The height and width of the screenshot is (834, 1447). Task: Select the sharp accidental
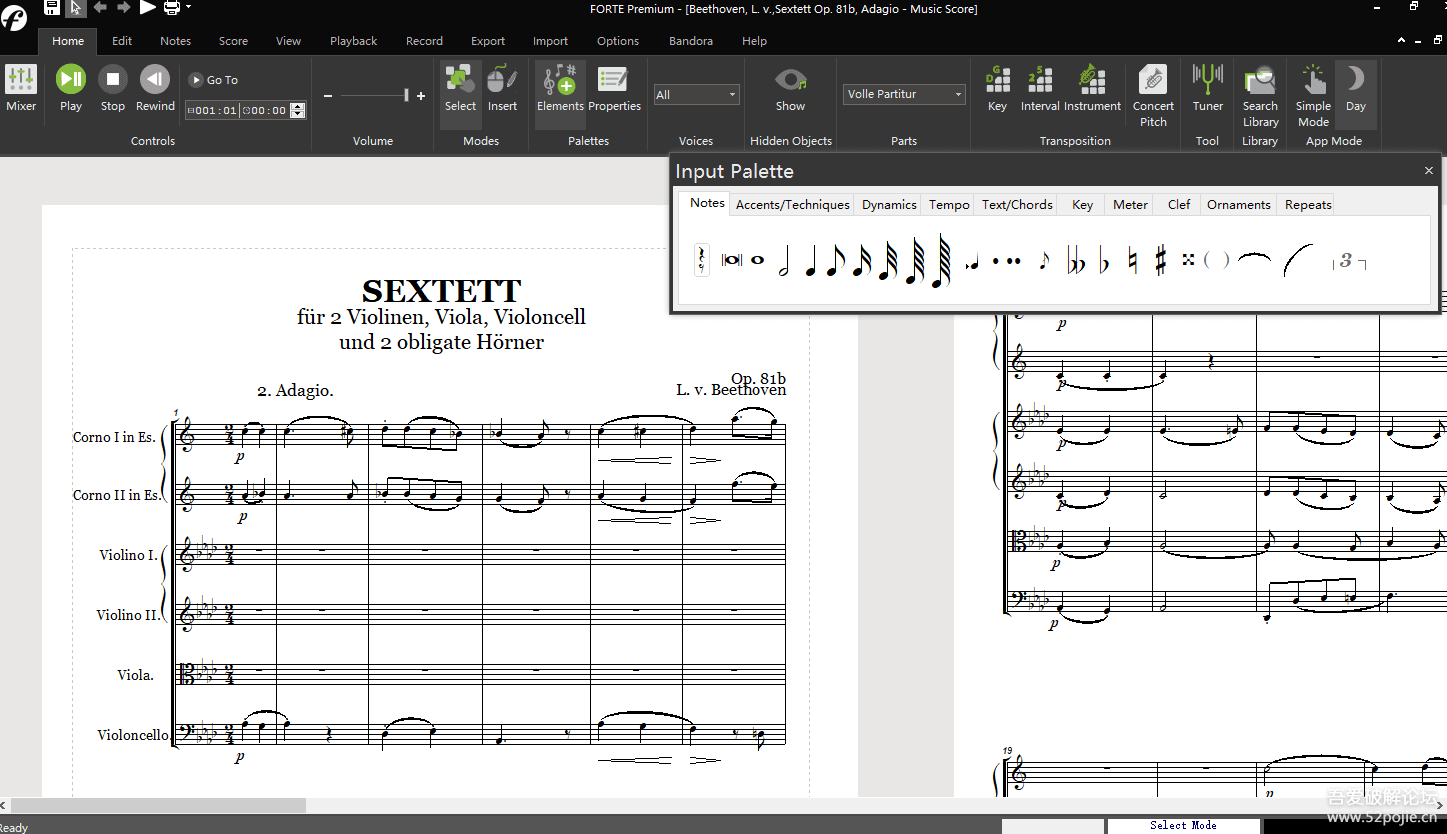click(1160, 261)
